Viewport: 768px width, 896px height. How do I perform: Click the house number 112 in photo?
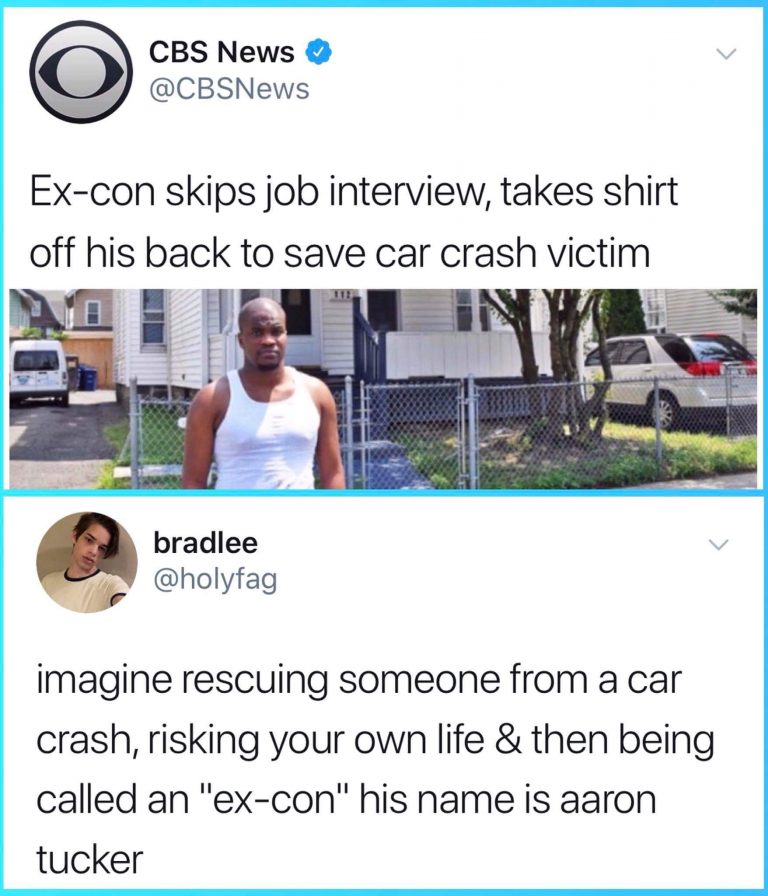tap(342, 294)
